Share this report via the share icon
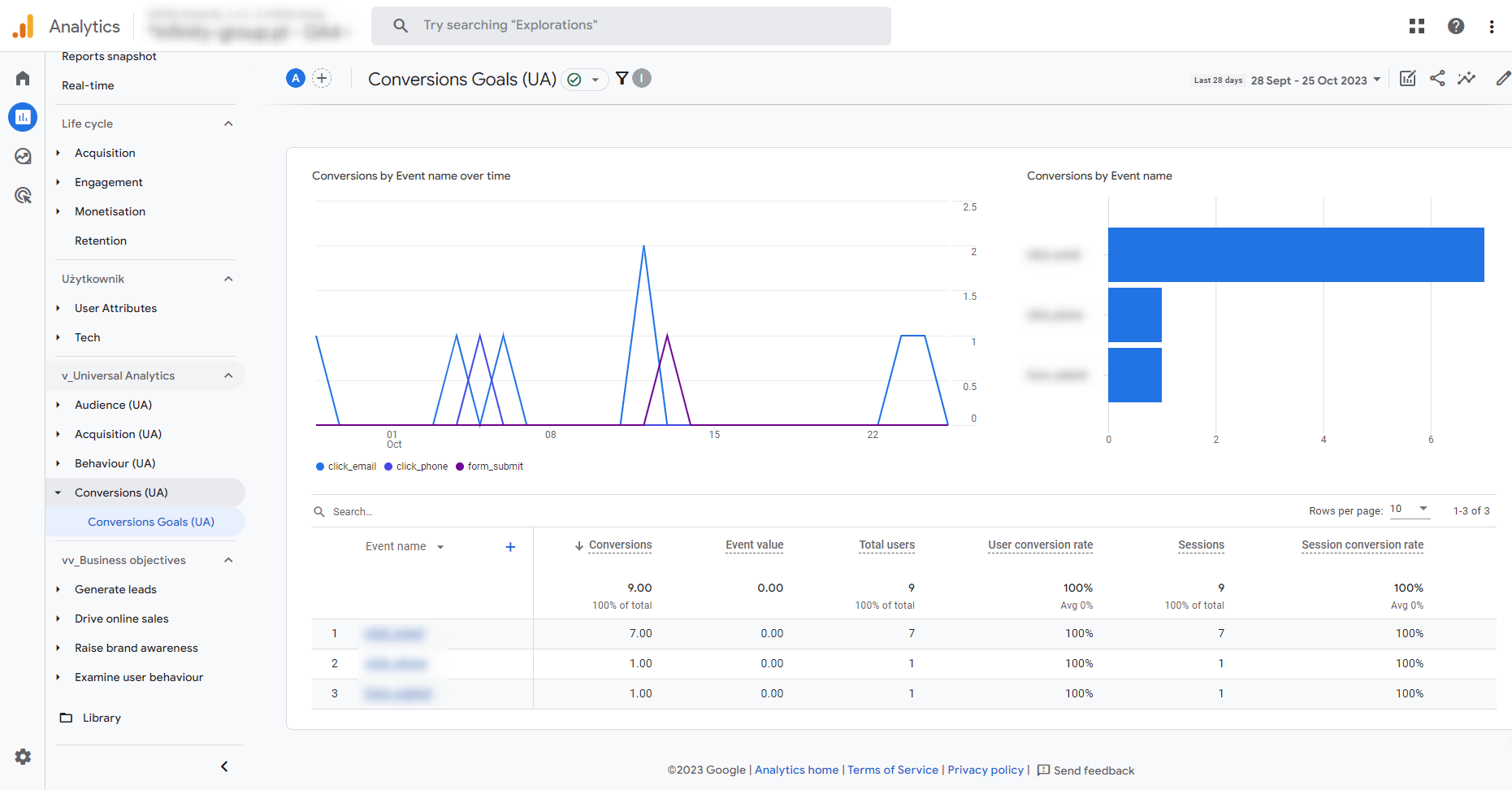1512x790 pixels. pyautogui.click(x=1437, y=78)
